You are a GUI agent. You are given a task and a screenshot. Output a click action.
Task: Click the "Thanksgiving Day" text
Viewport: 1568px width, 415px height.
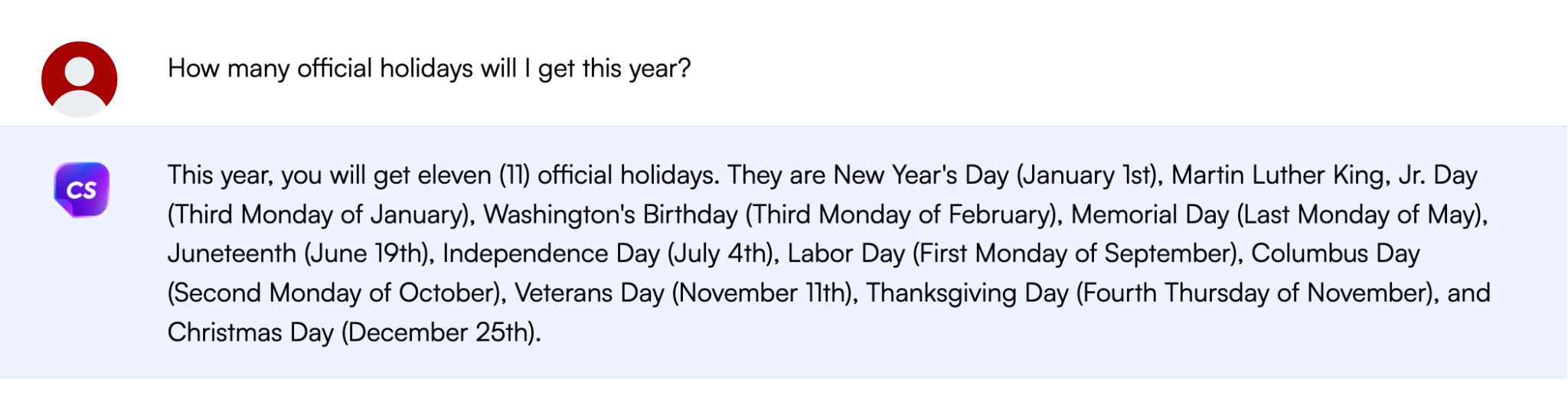pos(966,294)
